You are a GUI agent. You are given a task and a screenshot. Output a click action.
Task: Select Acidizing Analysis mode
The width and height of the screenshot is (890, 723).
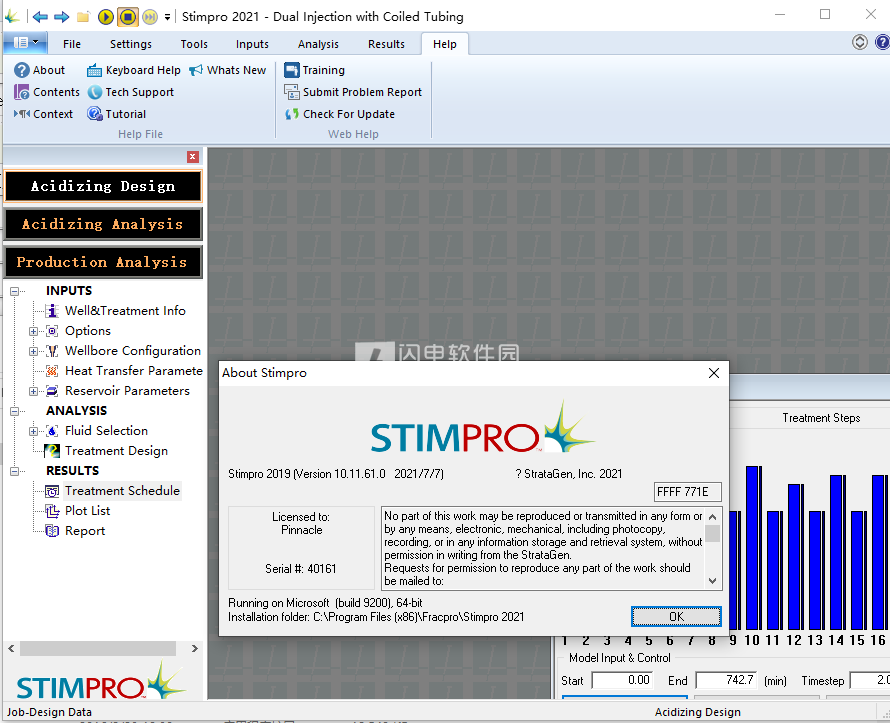tap(103, 224)
